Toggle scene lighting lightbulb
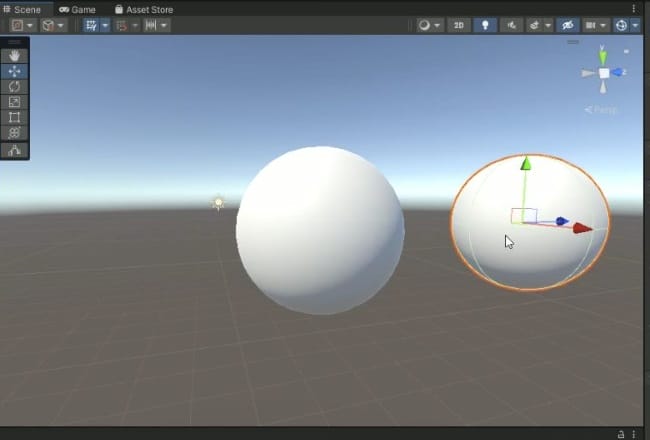 coord(485,26)
